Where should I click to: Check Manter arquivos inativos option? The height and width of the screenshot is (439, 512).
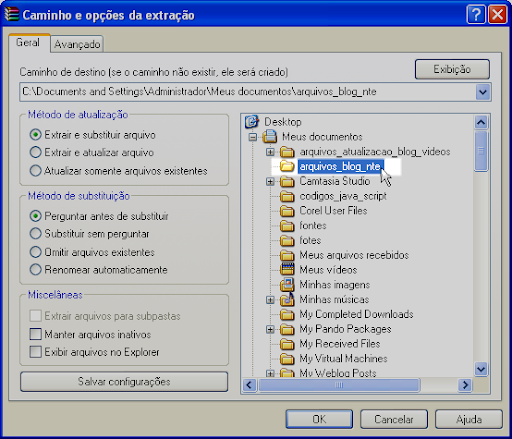tap(36, 334)
